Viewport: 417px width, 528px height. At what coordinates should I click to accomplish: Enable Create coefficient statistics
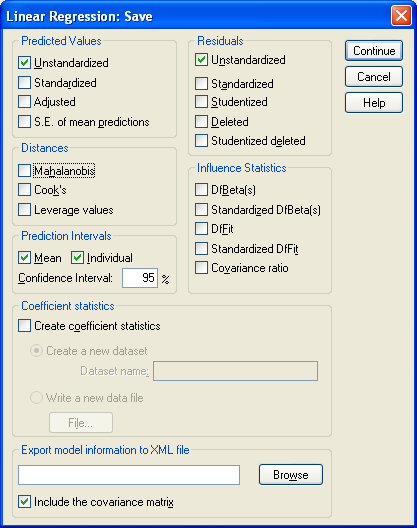[x=25, y=326]
